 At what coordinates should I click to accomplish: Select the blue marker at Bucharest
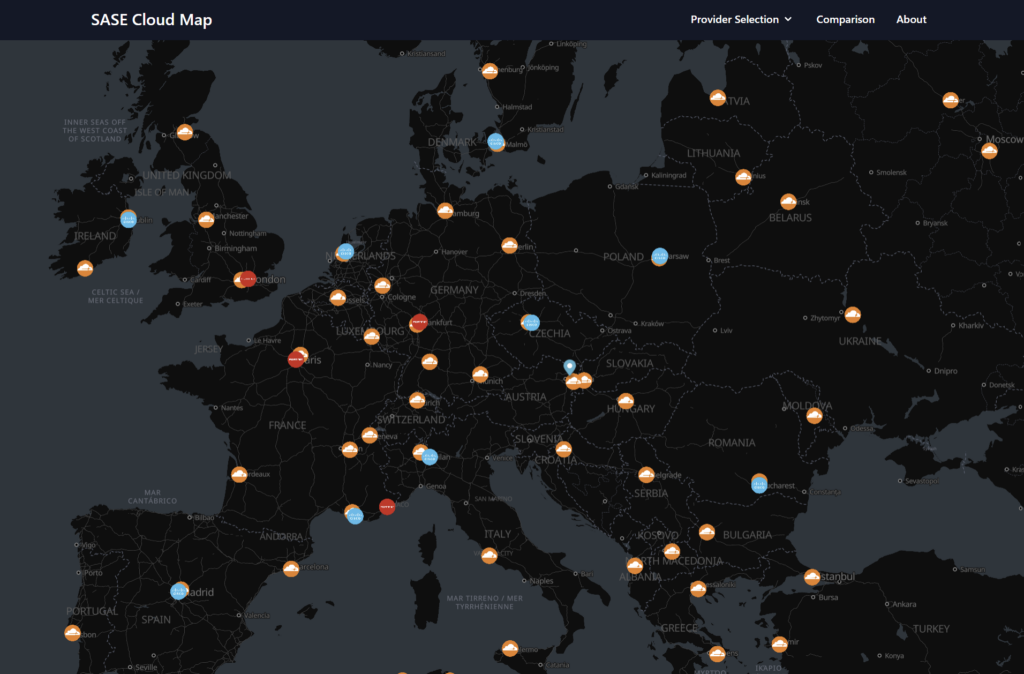pyautogui.click(x=759, y=485)
